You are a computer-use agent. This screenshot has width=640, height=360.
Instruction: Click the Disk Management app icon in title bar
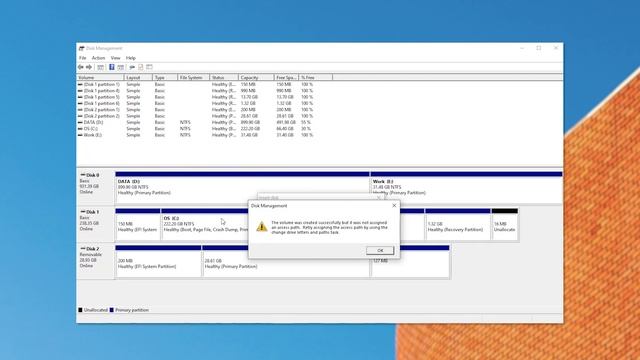point(81,48)
